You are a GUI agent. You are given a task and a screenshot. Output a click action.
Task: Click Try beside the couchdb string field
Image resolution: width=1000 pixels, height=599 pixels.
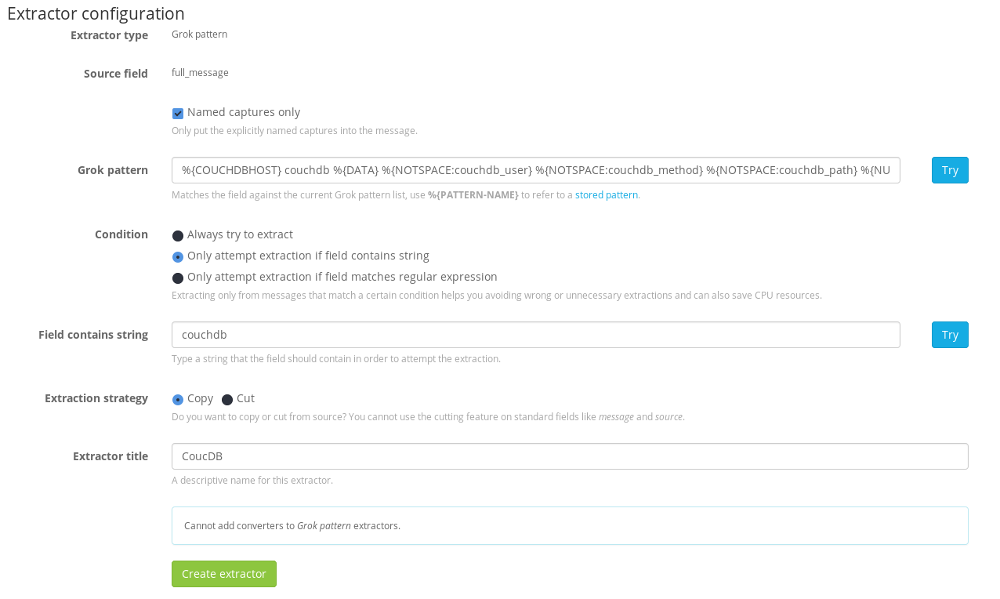[x=949, y=335]
